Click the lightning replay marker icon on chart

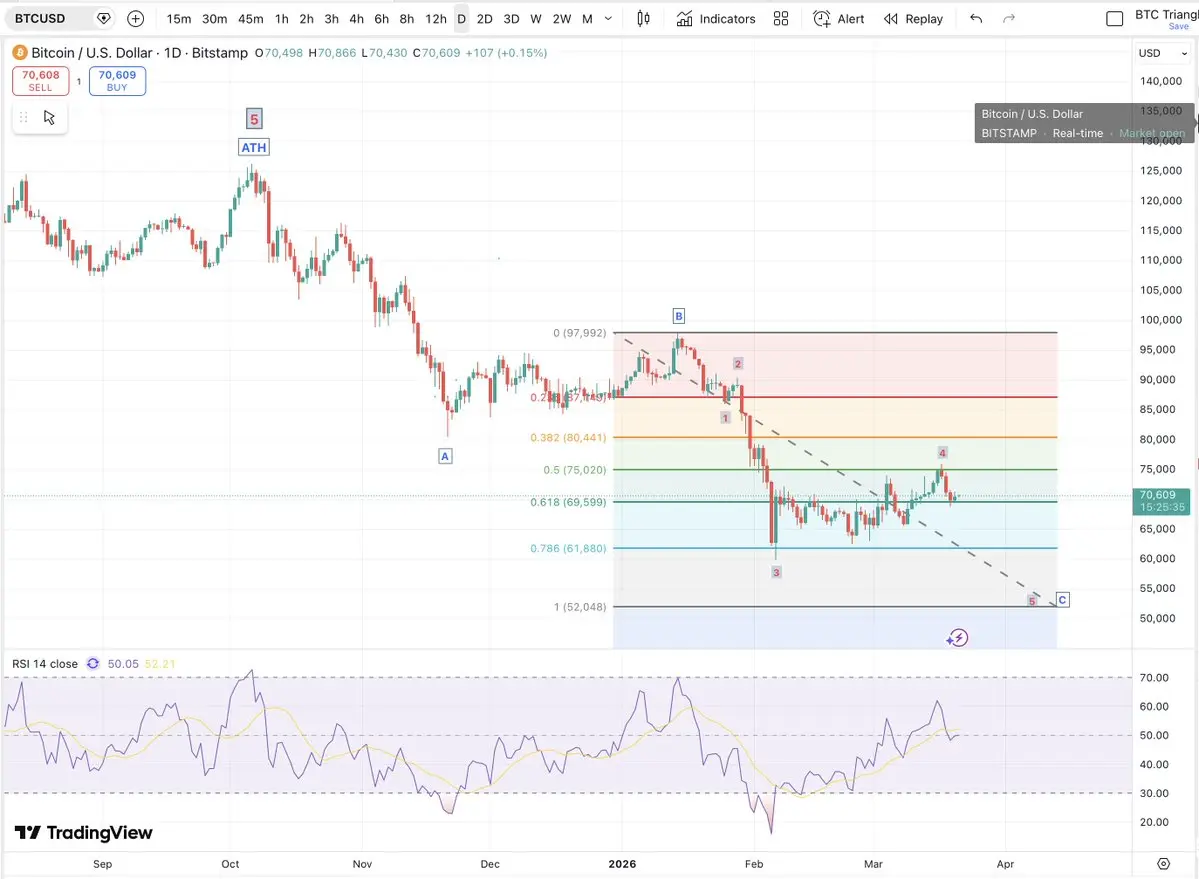tap(957, 637)
